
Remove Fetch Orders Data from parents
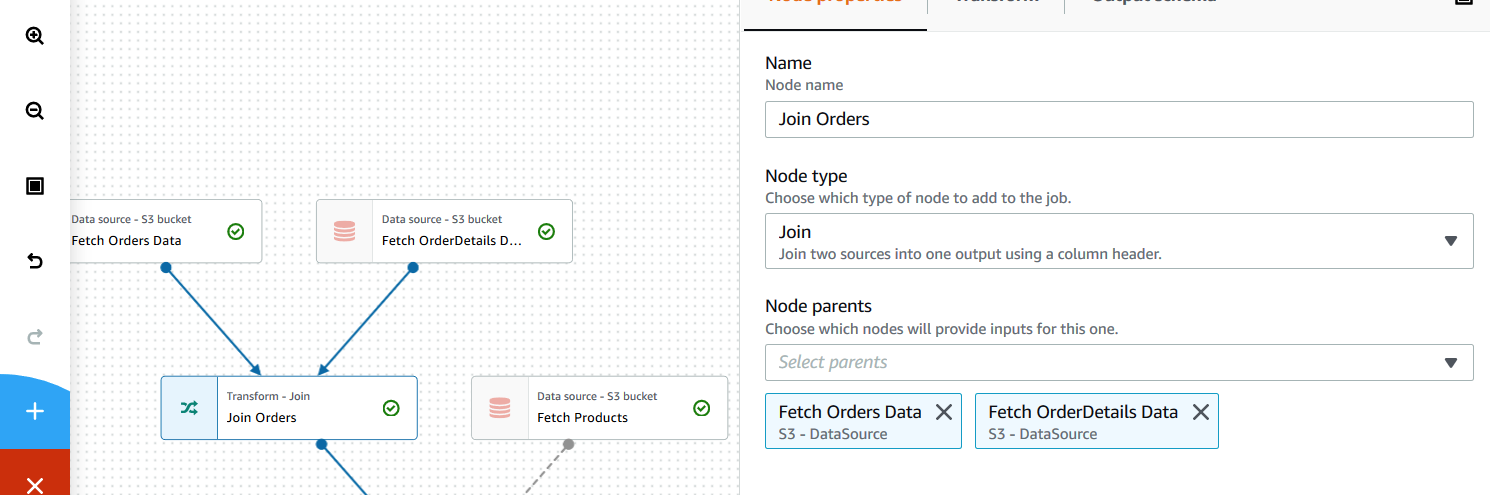[943, 412]
